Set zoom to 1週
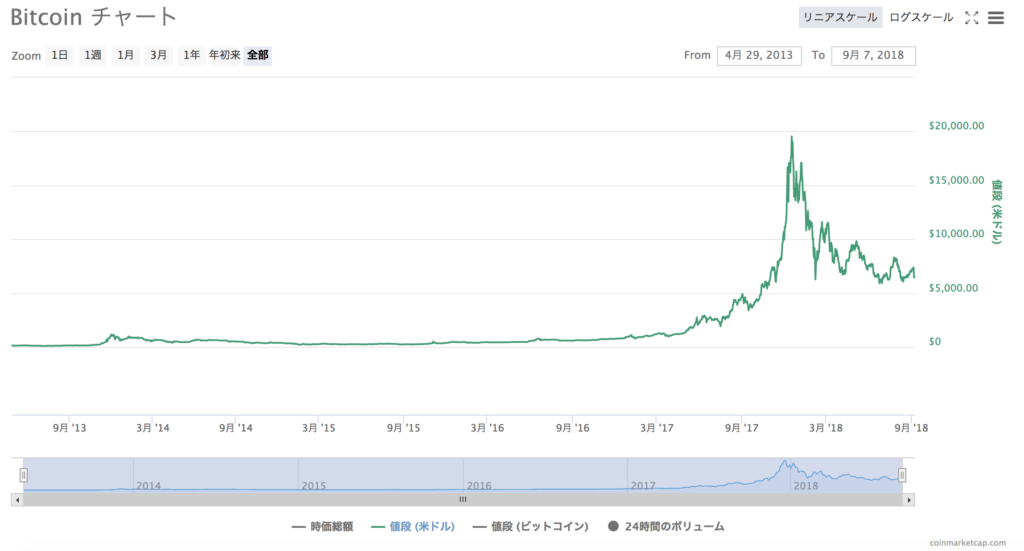The image size is (1024, 551). click(93, 55)
